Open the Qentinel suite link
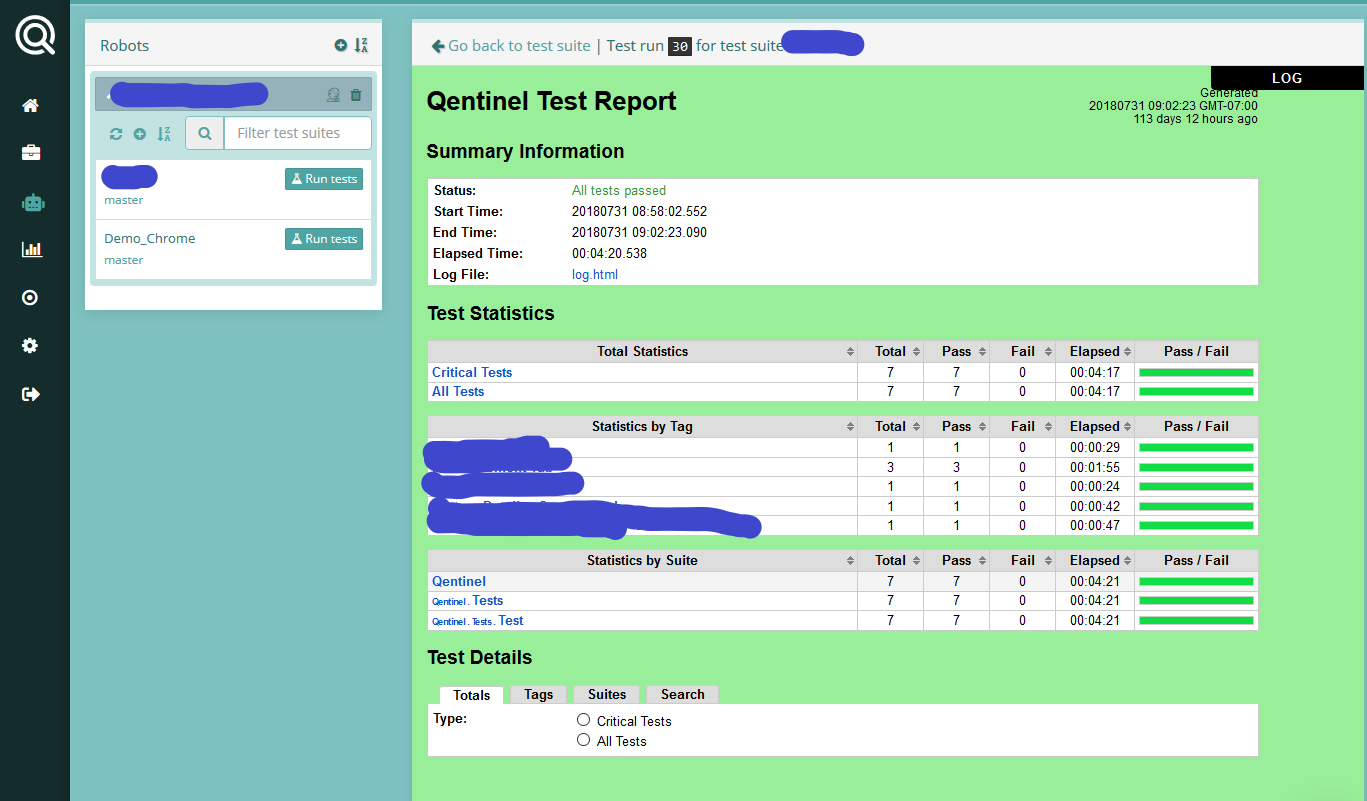Image resolution: width=1367 pixels, height=801 pixels. click(459, 581)
